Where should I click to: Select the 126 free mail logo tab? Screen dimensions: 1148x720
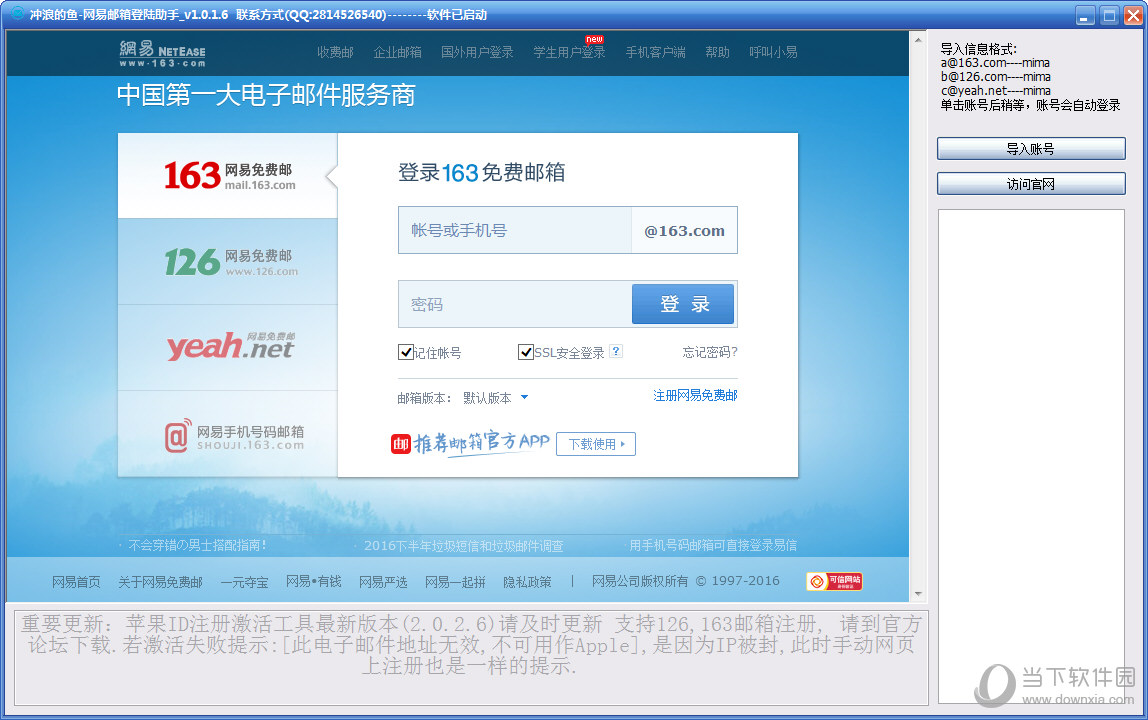(231, 262)
